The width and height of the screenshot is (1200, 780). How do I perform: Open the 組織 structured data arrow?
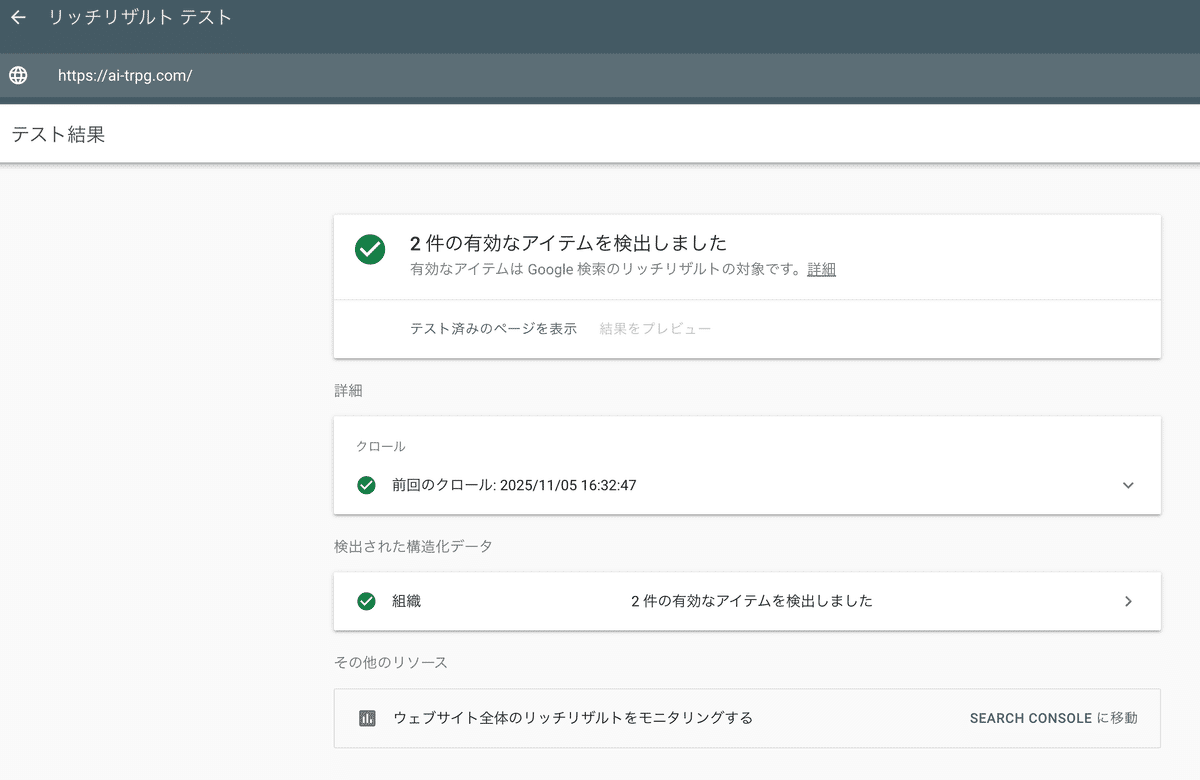coord(1128,601)
